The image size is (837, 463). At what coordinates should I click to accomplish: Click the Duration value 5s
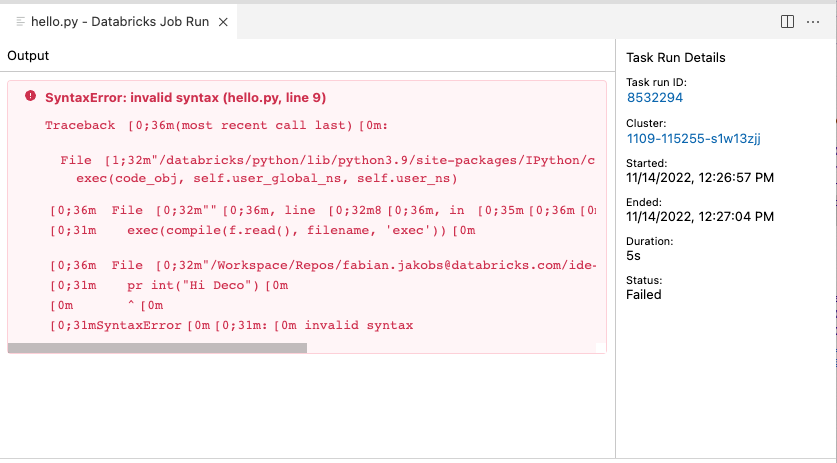coord(633,256)
